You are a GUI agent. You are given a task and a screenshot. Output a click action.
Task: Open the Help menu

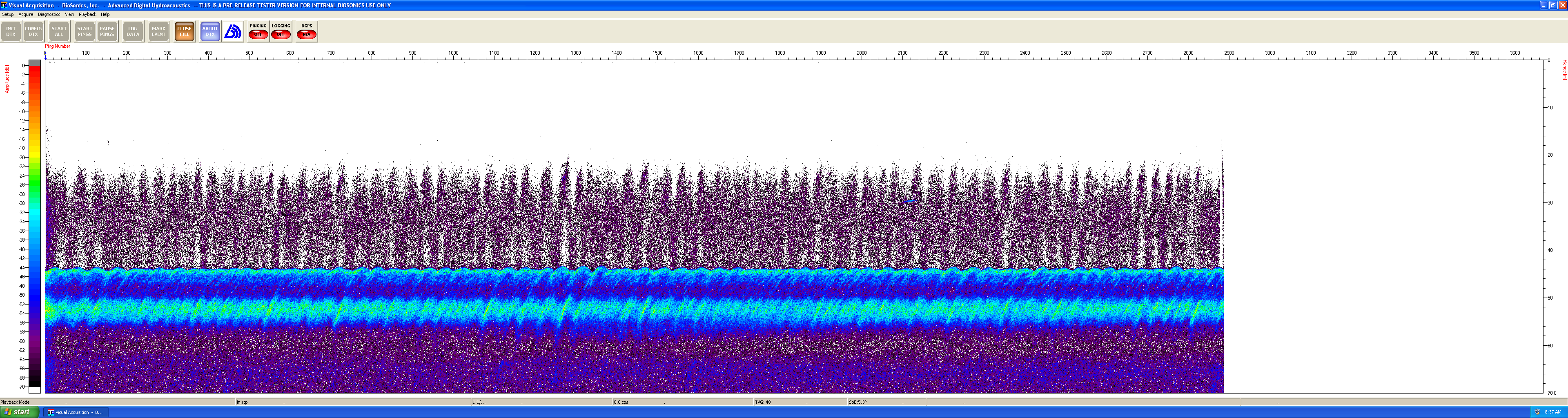click(x=105, y=14)
